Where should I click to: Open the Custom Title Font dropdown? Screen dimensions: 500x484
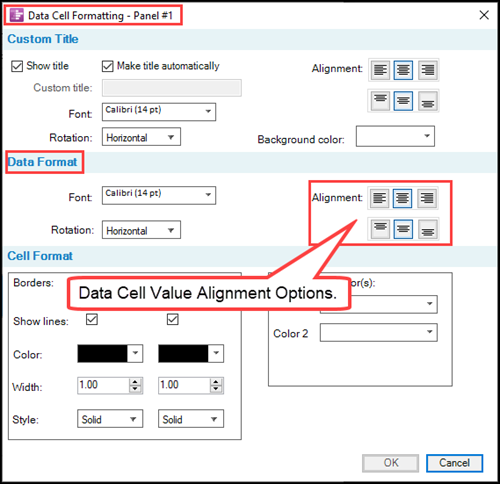pos(159,112)
